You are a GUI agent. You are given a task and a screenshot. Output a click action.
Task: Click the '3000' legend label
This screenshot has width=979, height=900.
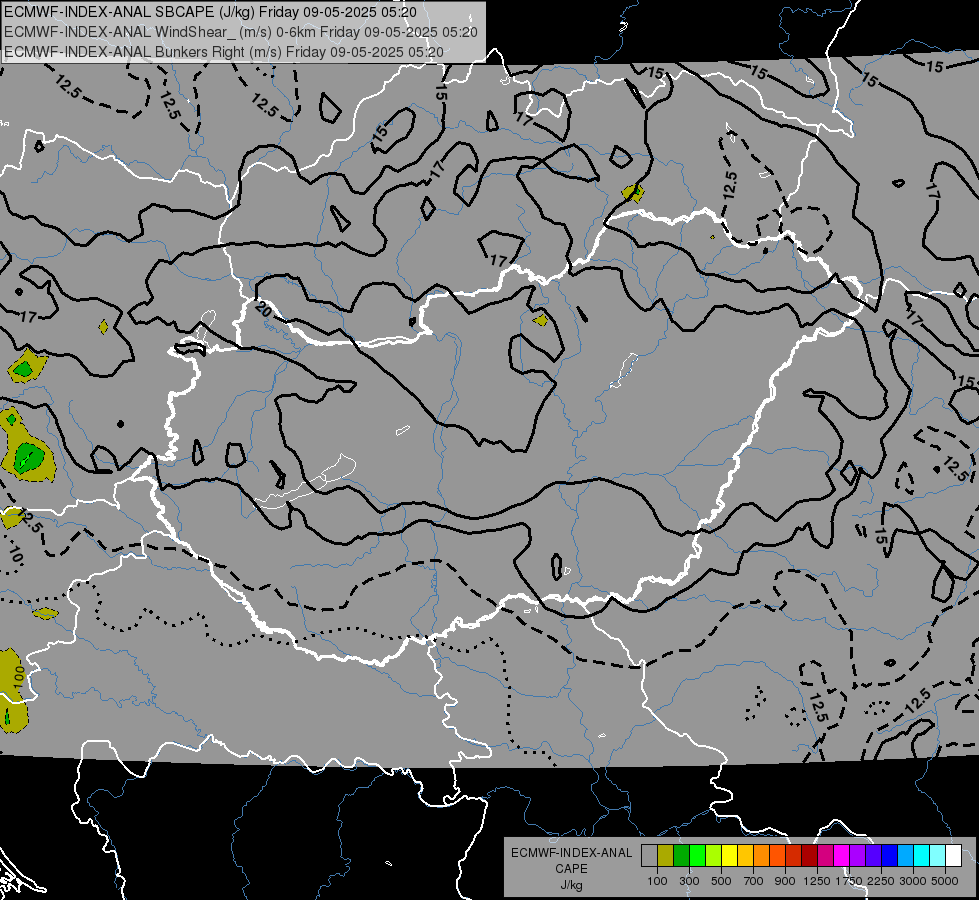click(x=912, y=881)
